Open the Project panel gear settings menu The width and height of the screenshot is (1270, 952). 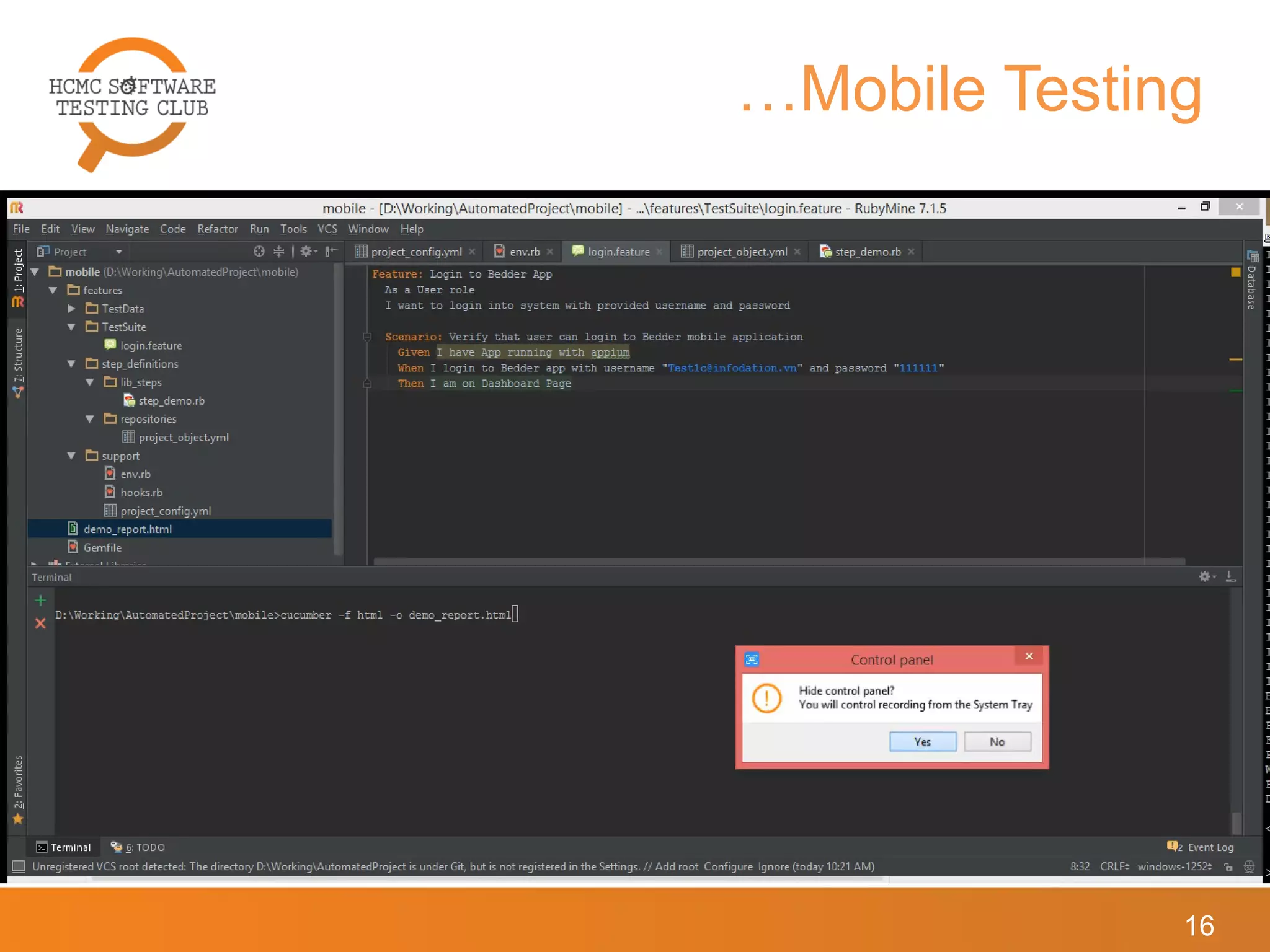[x=308, y=252]
